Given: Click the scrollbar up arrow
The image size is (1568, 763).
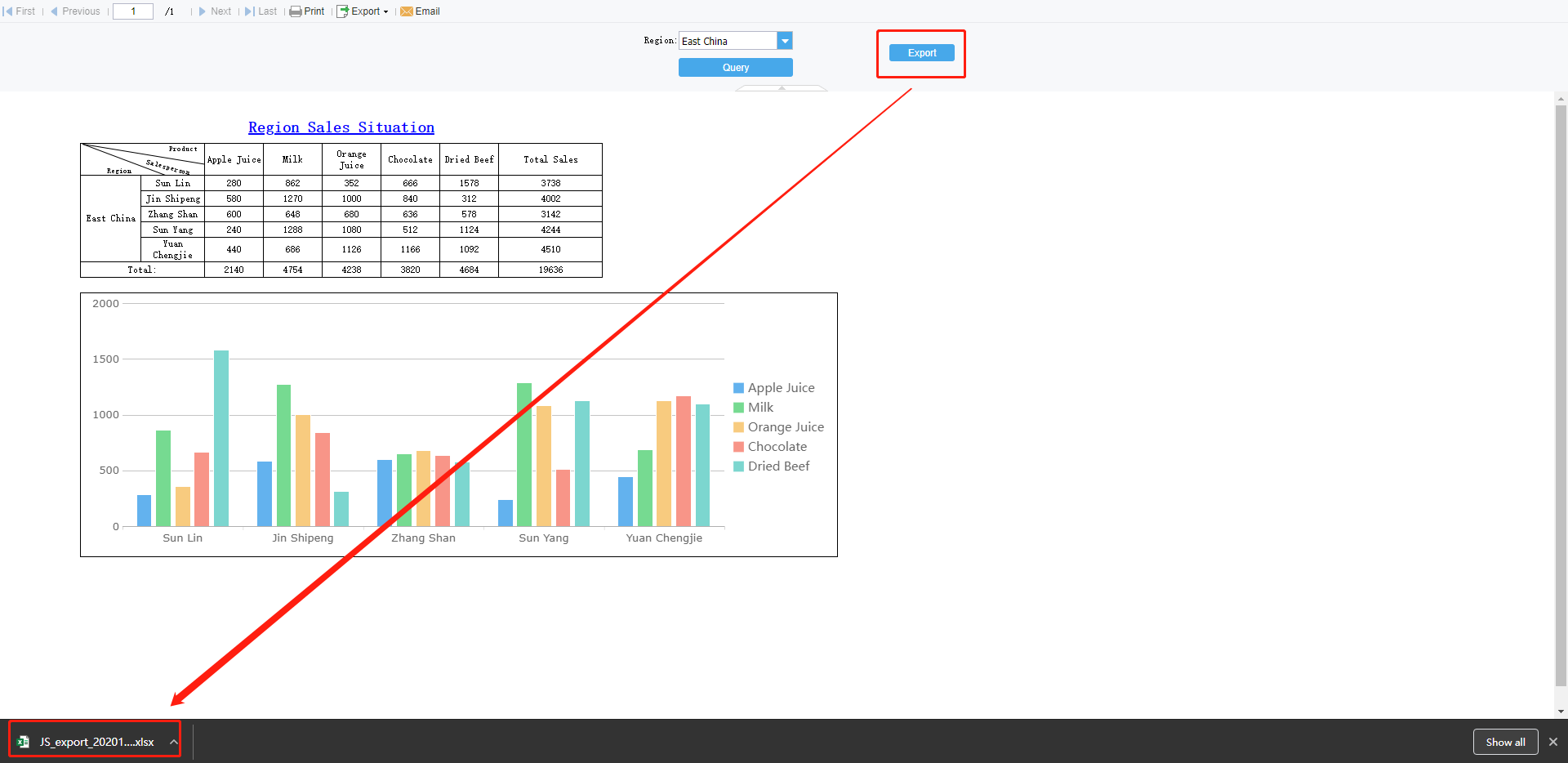Looking at the screenshot, I should pyautogui.click(x=1561, y=98).
